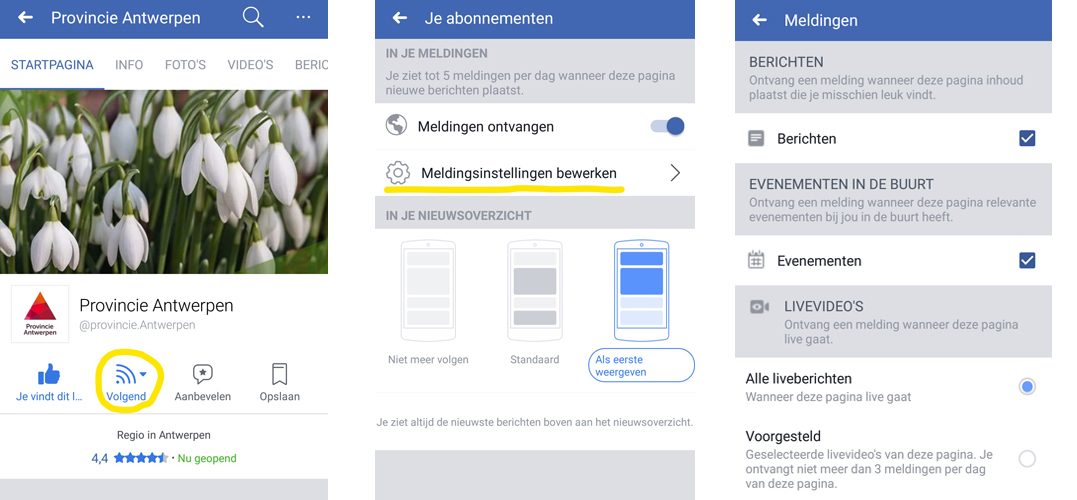This screenshot has width=1077, height=500.
Task: Tap the Aanbevelen recommend icon
Action: 203,374
